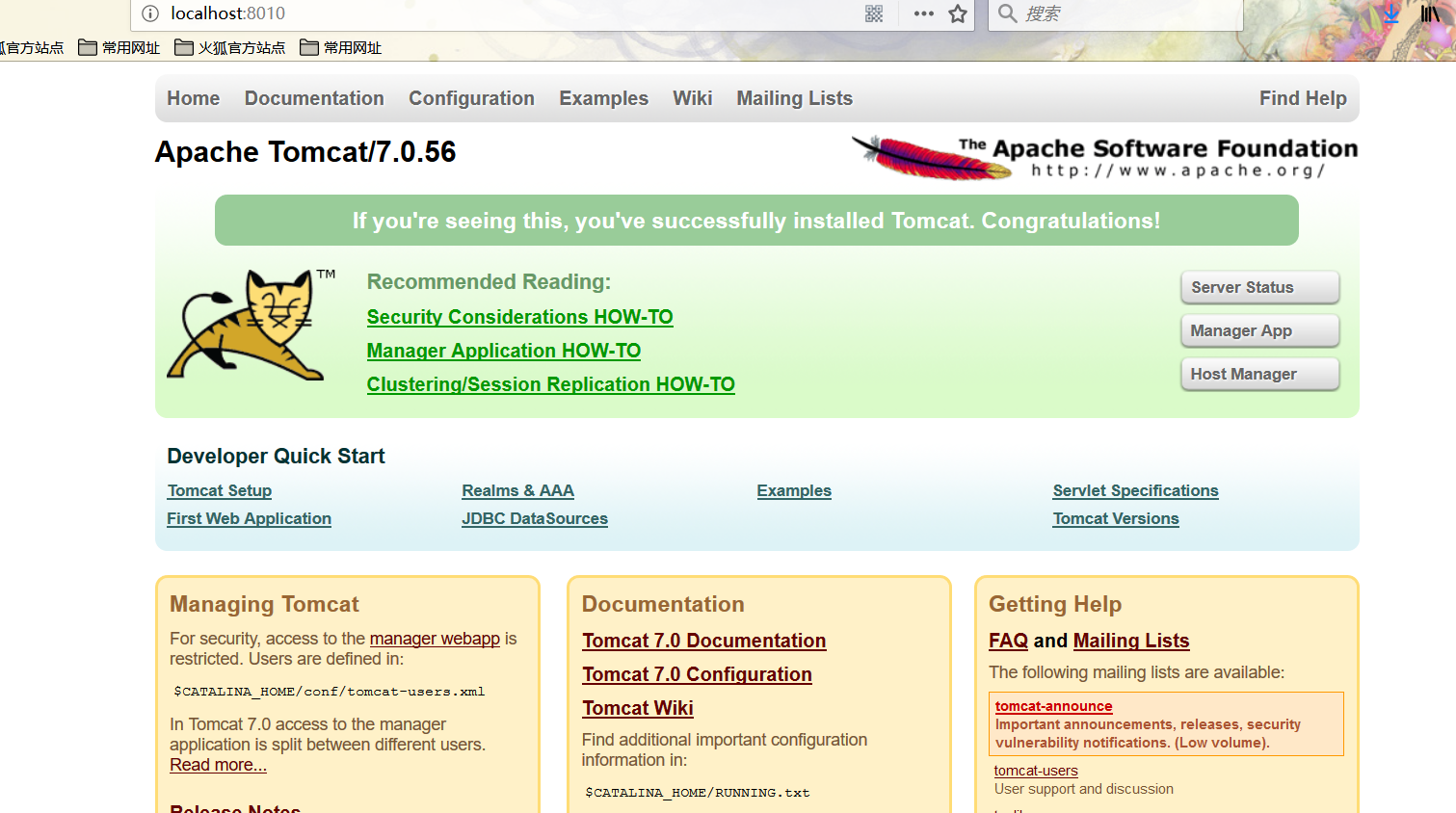Image resolution: width=1456 pixels, height=813 pixels.
Task: Click the Tomcat cat logo image
Action: coord(250,325)
